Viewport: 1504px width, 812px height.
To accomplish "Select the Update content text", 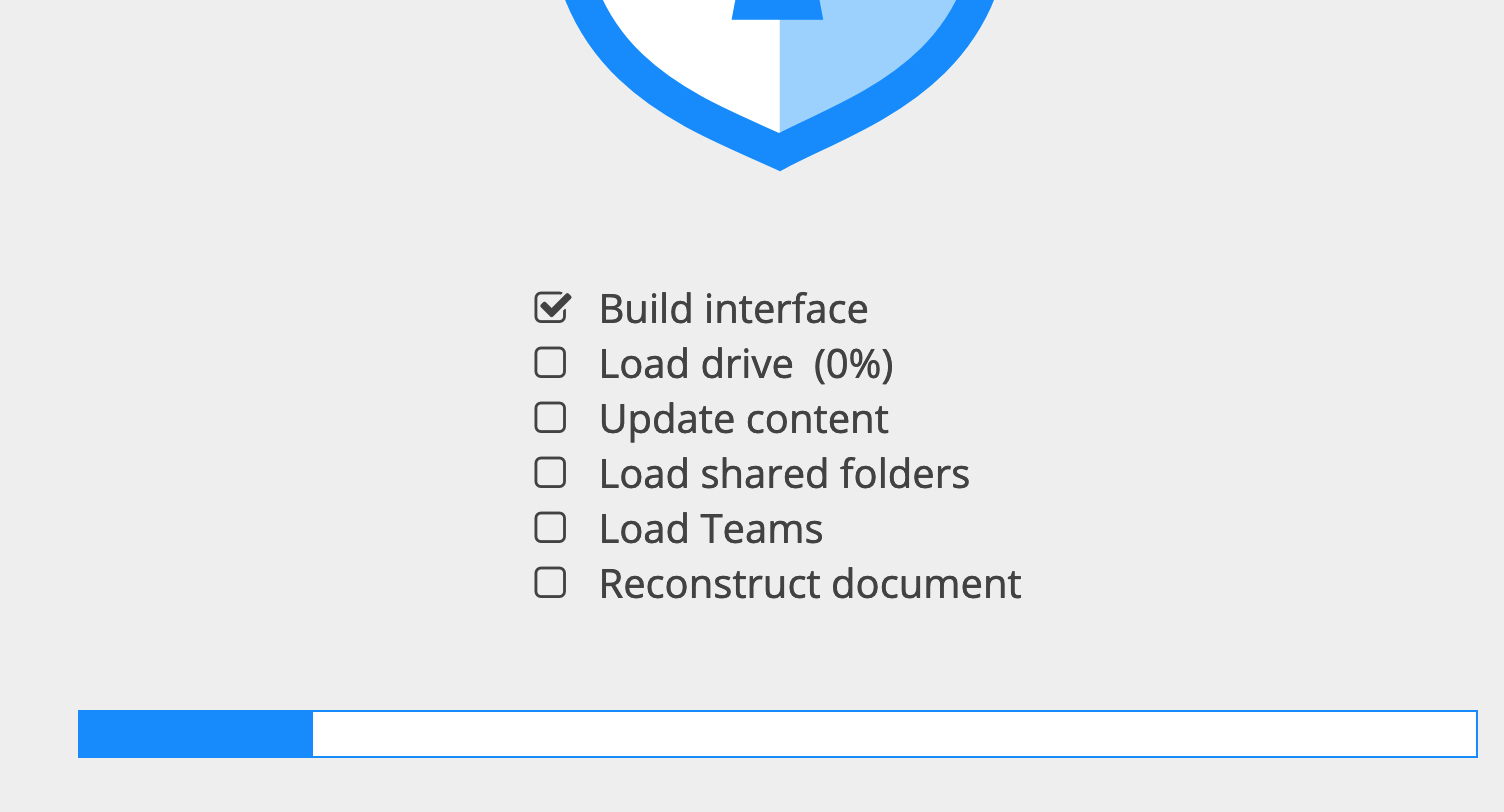I will click(744, 418).
